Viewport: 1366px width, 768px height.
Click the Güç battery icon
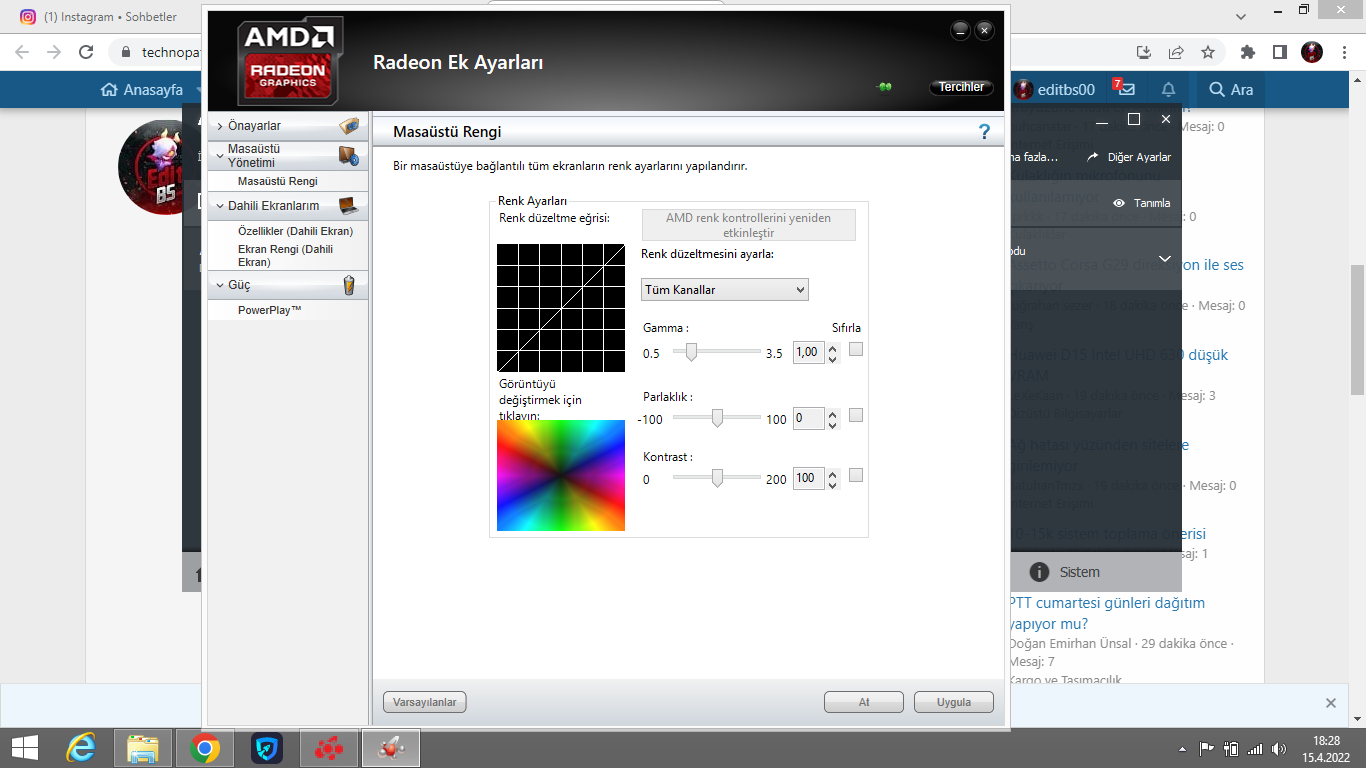pyautogui.click(x=349, y=285)
